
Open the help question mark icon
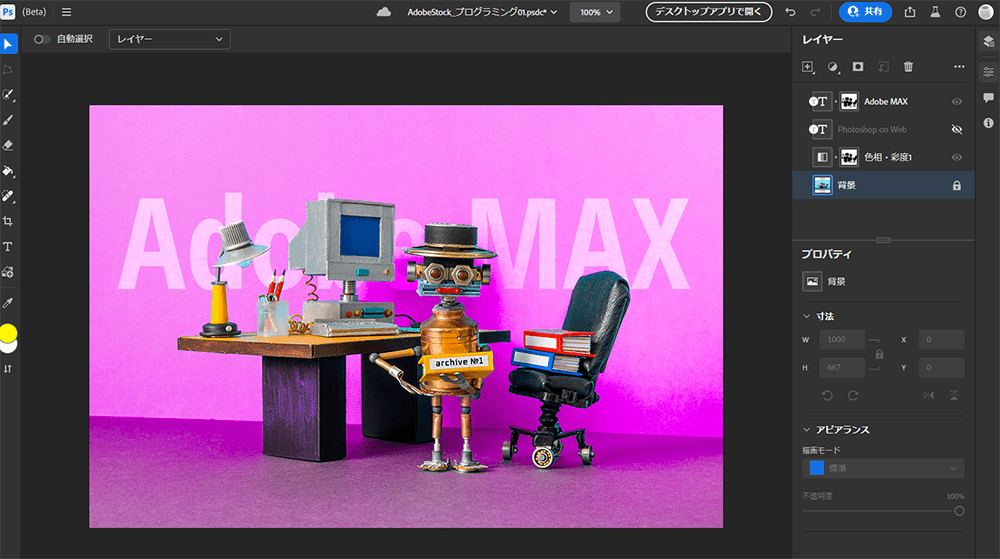pos(960,12)
